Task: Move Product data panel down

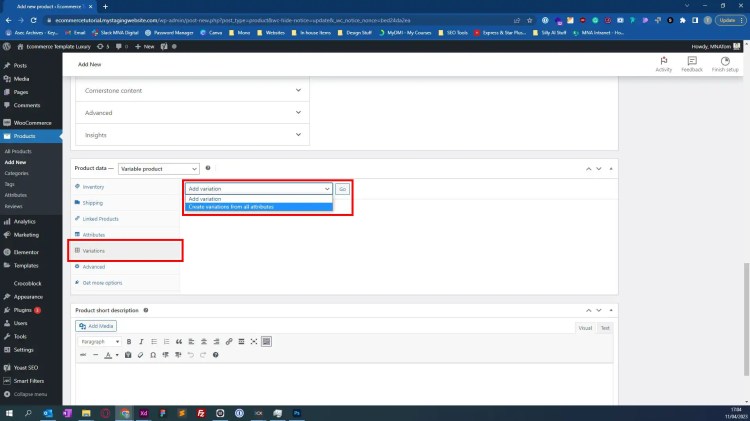Action: coord(599,169)
